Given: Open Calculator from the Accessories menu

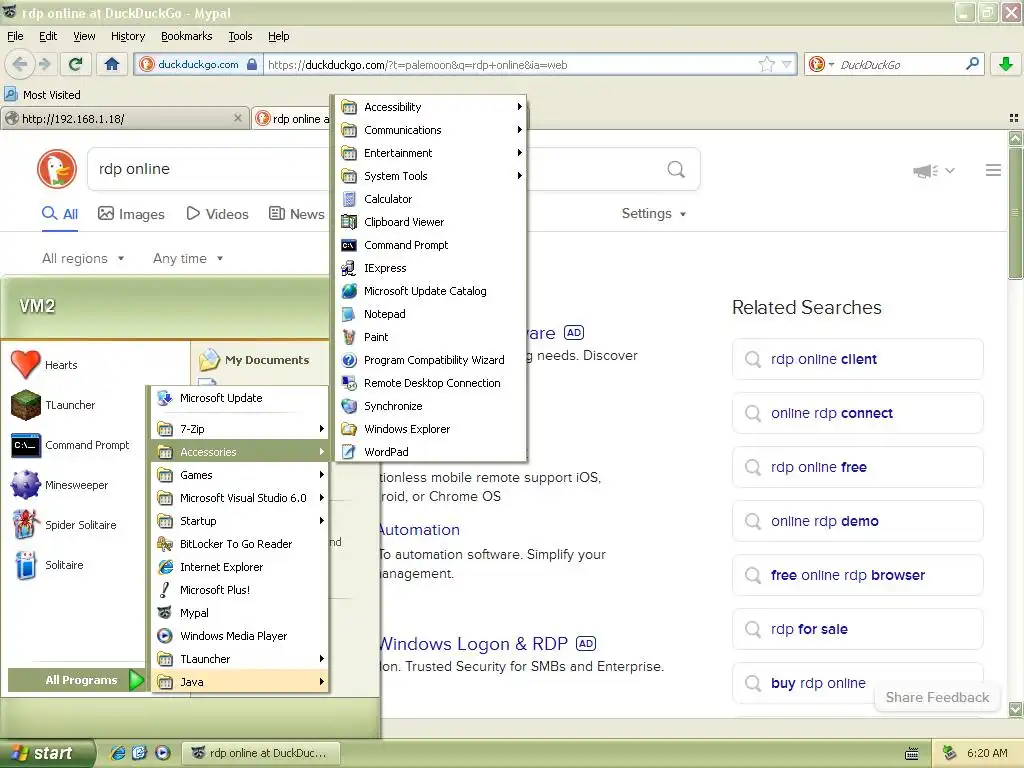Looking at the screenshot, I should click(x=431, y=199).
